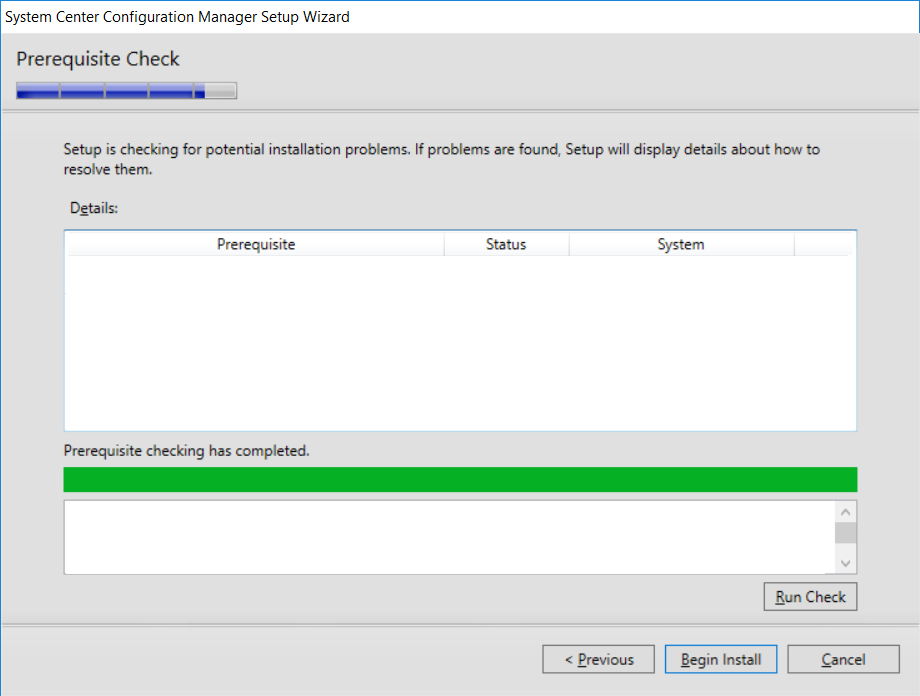Cancel the setup wizard
920x696 pixels.
click(x=843, y=659)
